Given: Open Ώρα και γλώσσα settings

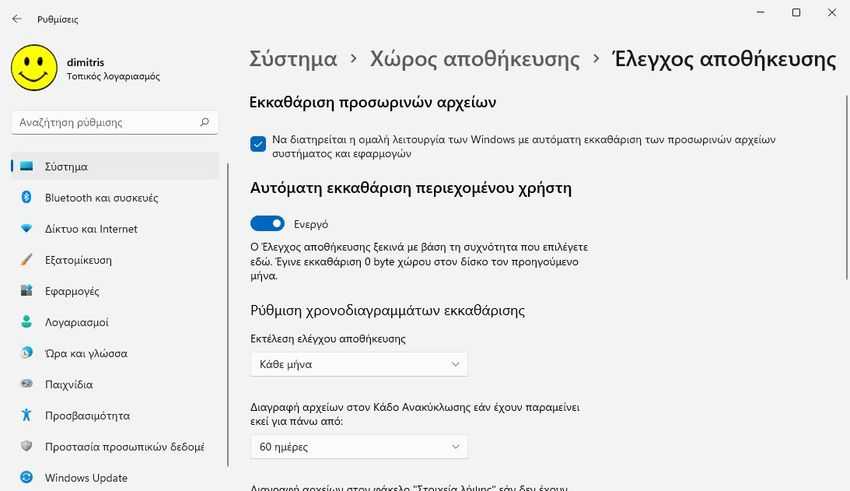Looking at the screenshot, I should tap(114, 353).
